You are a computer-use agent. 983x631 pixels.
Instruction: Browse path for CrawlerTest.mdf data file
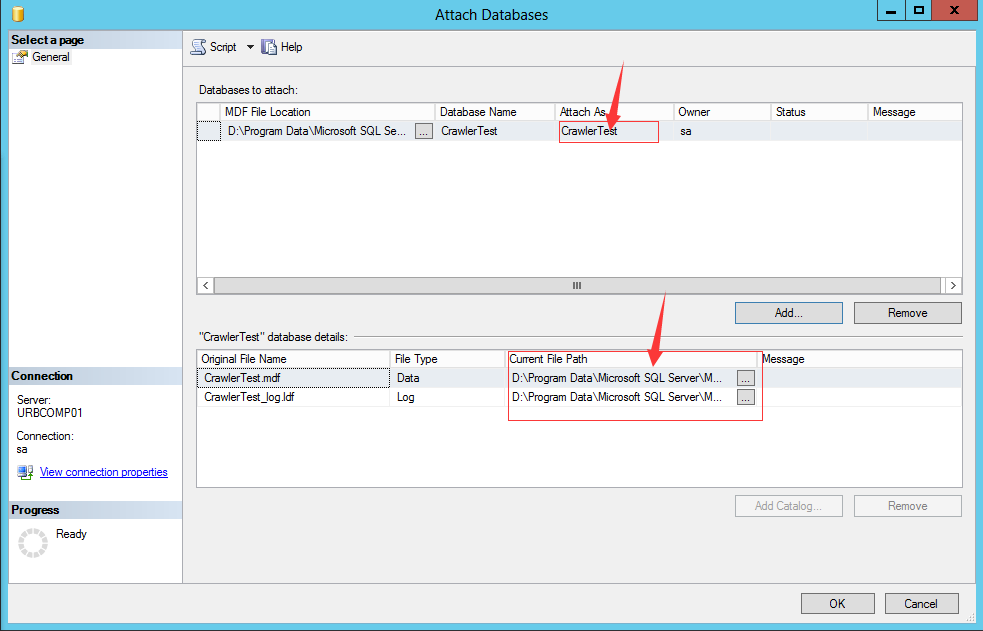[x=745, y=378]
